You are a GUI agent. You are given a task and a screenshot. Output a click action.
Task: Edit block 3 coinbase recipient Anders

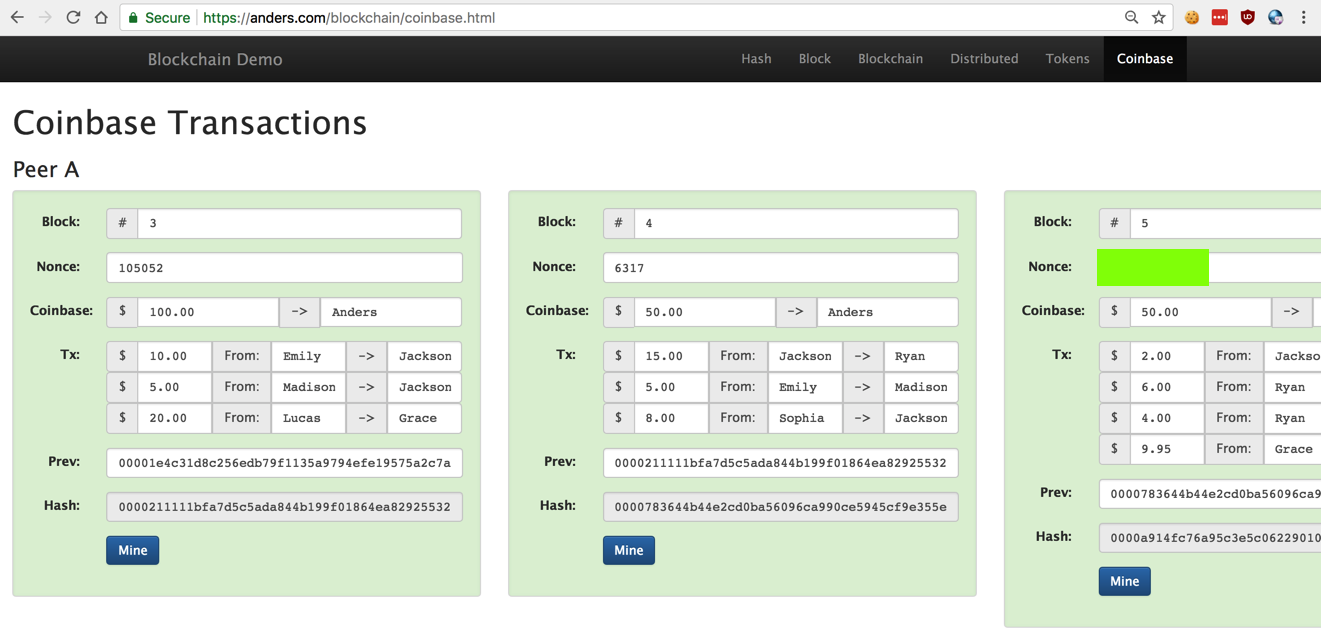[391, 312]
